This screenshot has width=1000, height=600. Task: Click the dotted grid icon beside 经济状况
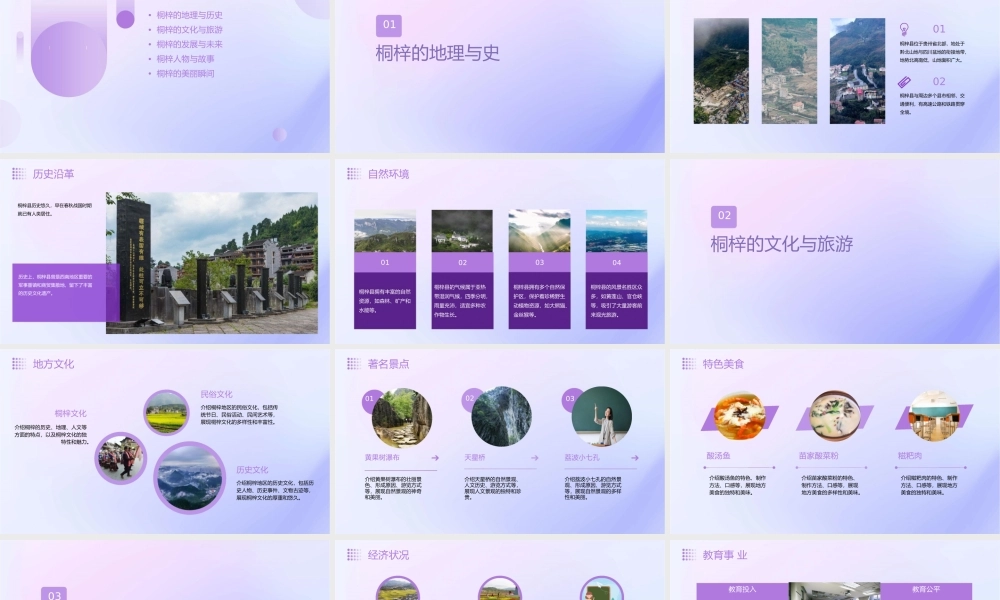pyautogui.click(x=353, y=555)
